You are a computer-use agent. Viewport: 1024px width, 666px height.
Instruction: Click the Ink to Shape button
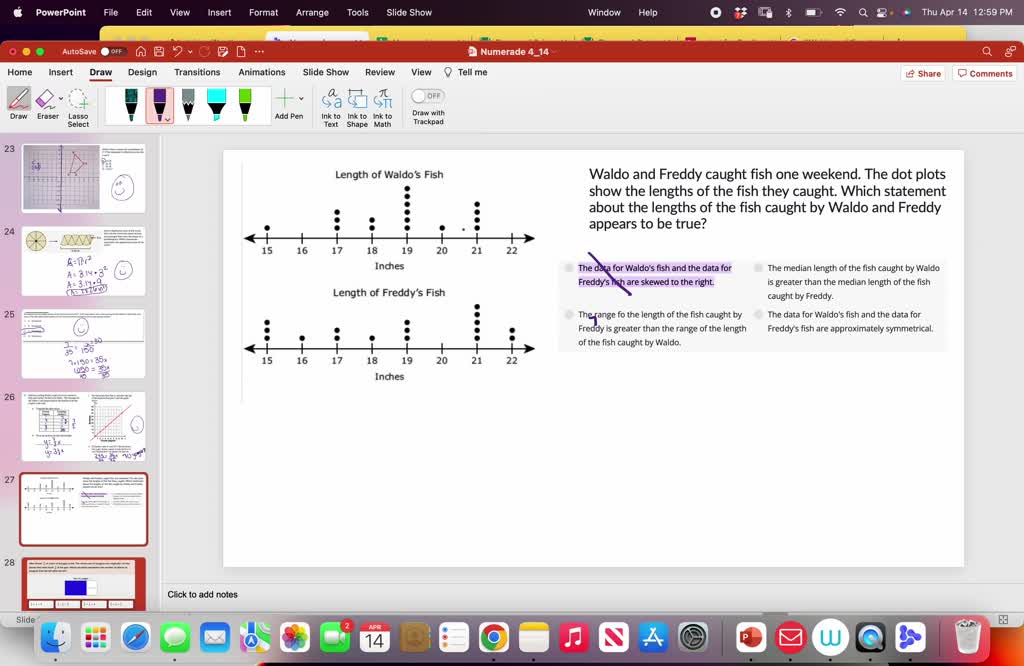(357, 107)
